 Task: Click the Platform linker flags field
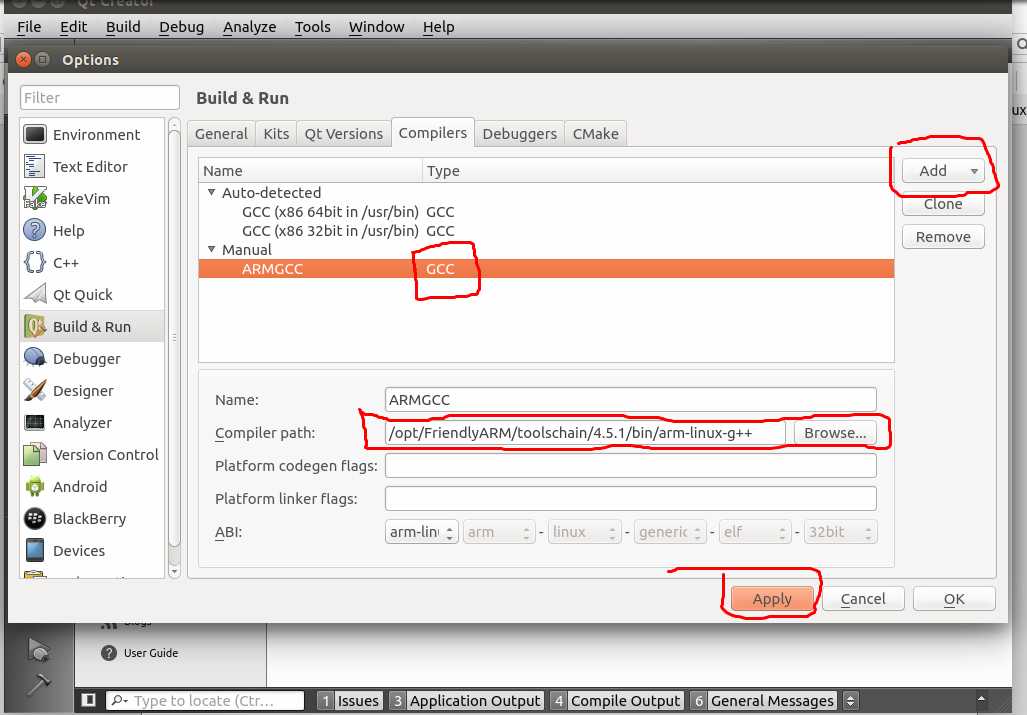coord(631,498)
